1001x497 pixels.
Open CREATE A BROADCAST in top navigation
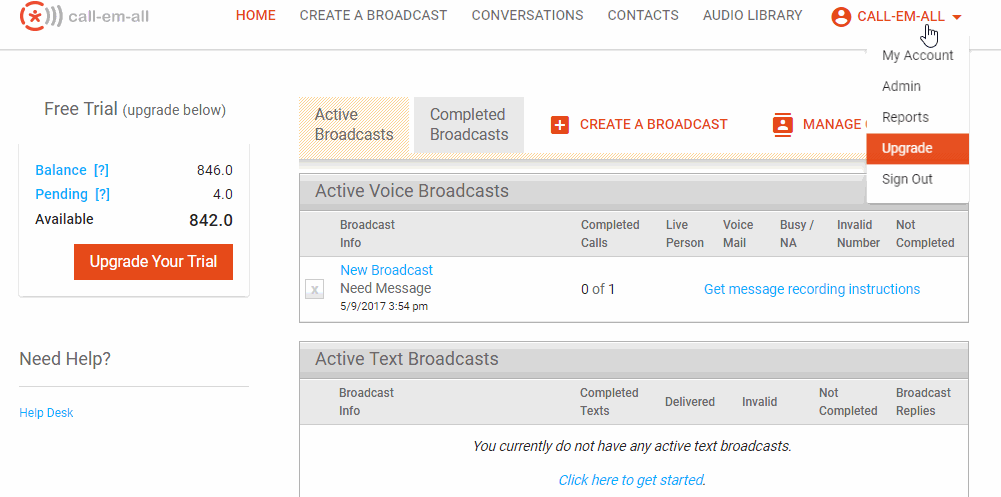point(373,15)
